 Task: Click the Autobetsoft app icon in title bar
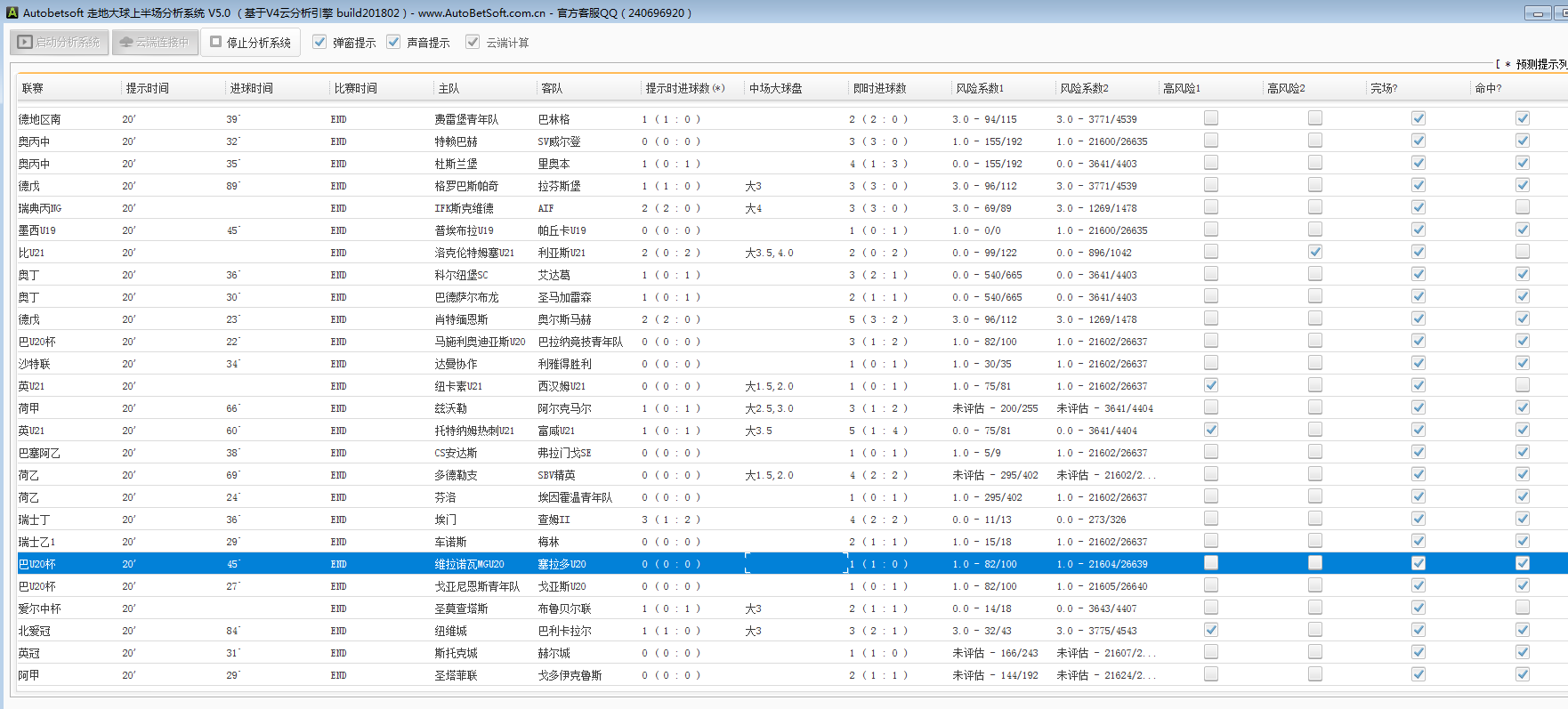point(12,12)
